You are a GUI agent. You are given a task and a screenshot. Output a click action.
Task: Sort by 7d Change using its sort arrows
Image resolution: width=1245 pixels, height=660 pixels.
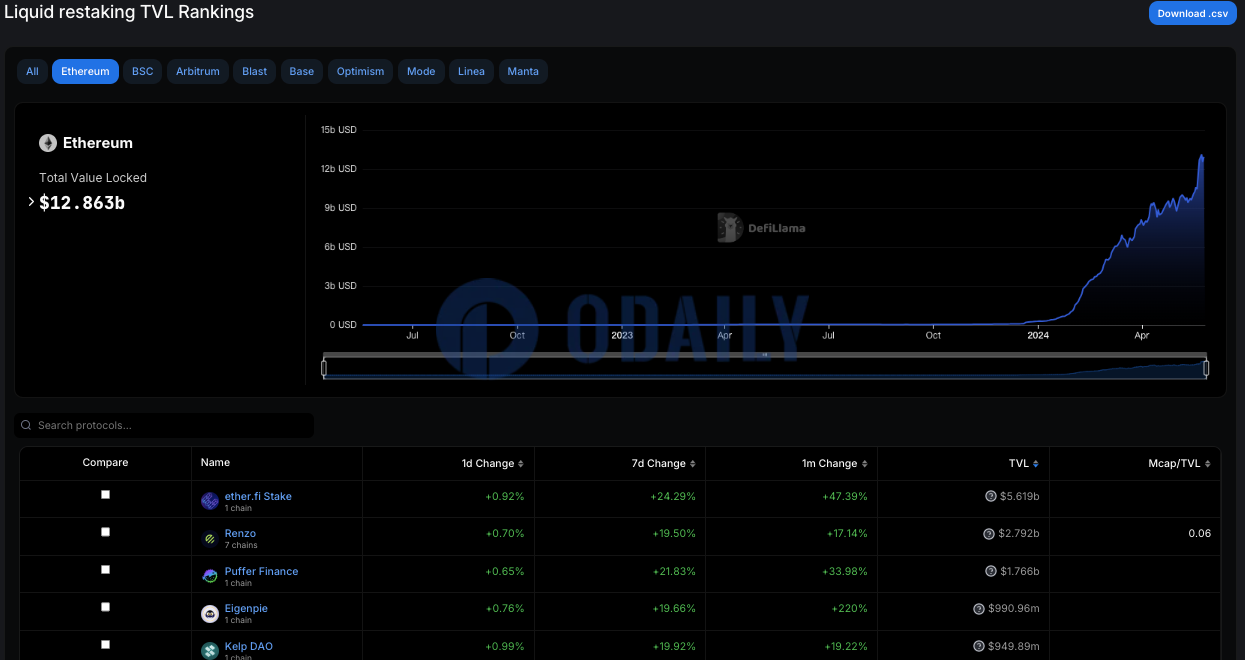click(692, 464)
